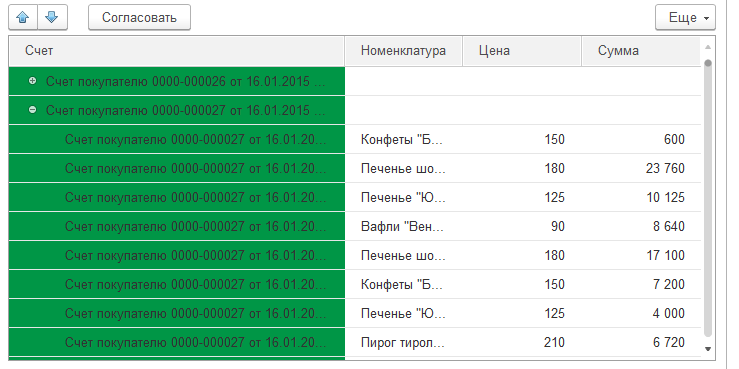The height and width of the screenshot is (369, 739).
Task: Click the move down arrow icon
Action: click(x=52, y=17)
